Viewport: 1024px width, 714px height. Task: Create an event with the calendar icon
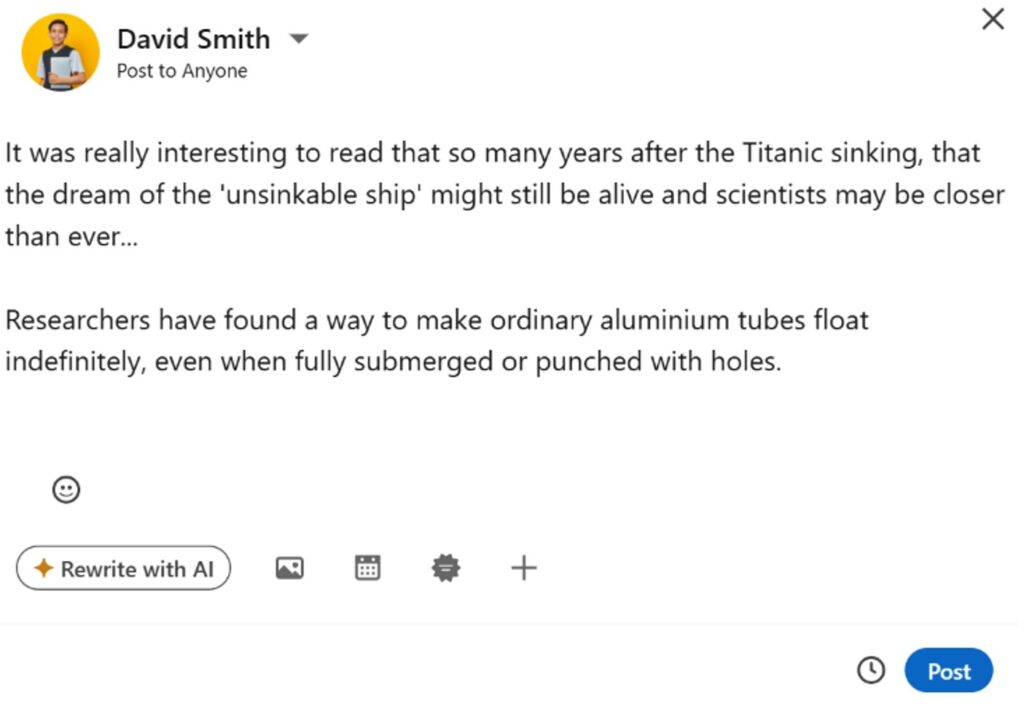368,568
